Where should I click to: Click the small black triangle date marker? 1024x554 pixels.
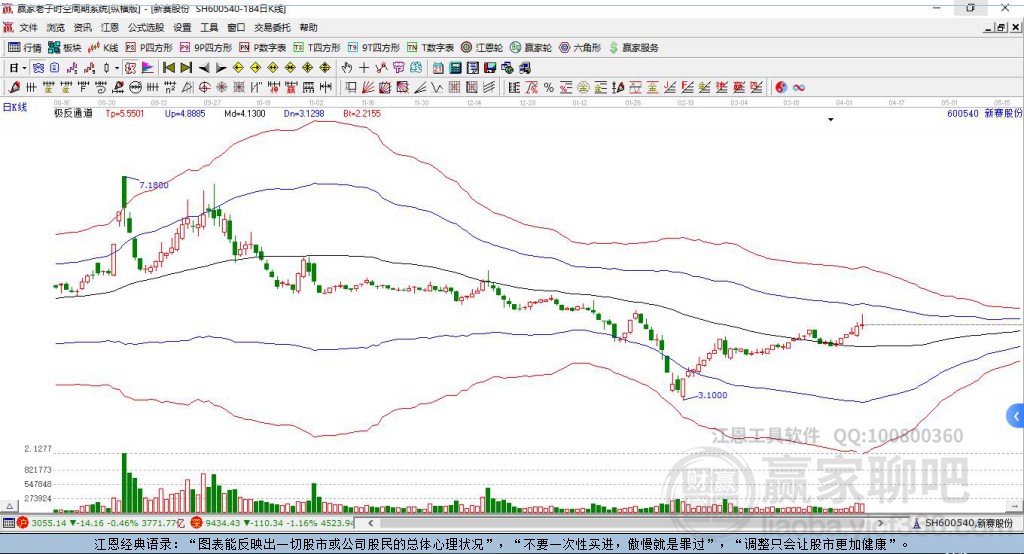[x=831, y=120]
